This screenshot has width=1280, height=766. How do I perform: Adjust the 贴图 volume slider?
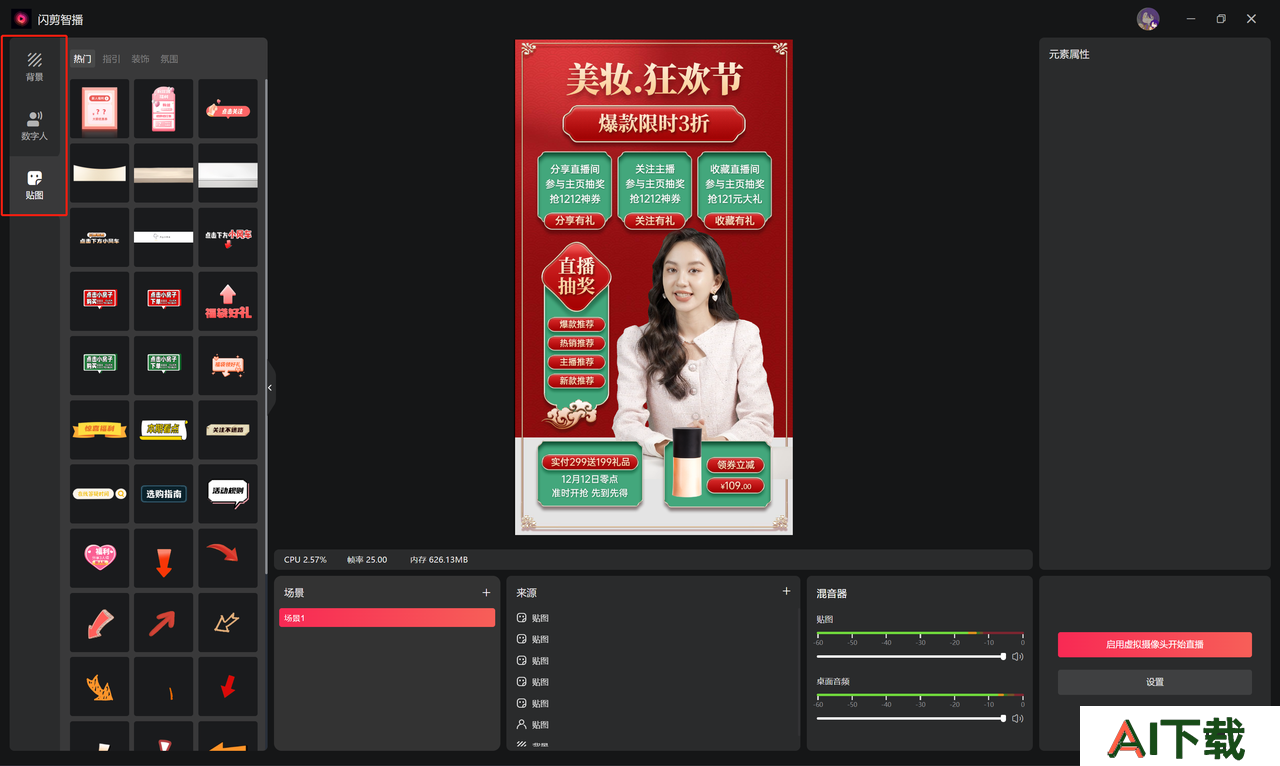[910, 657]
